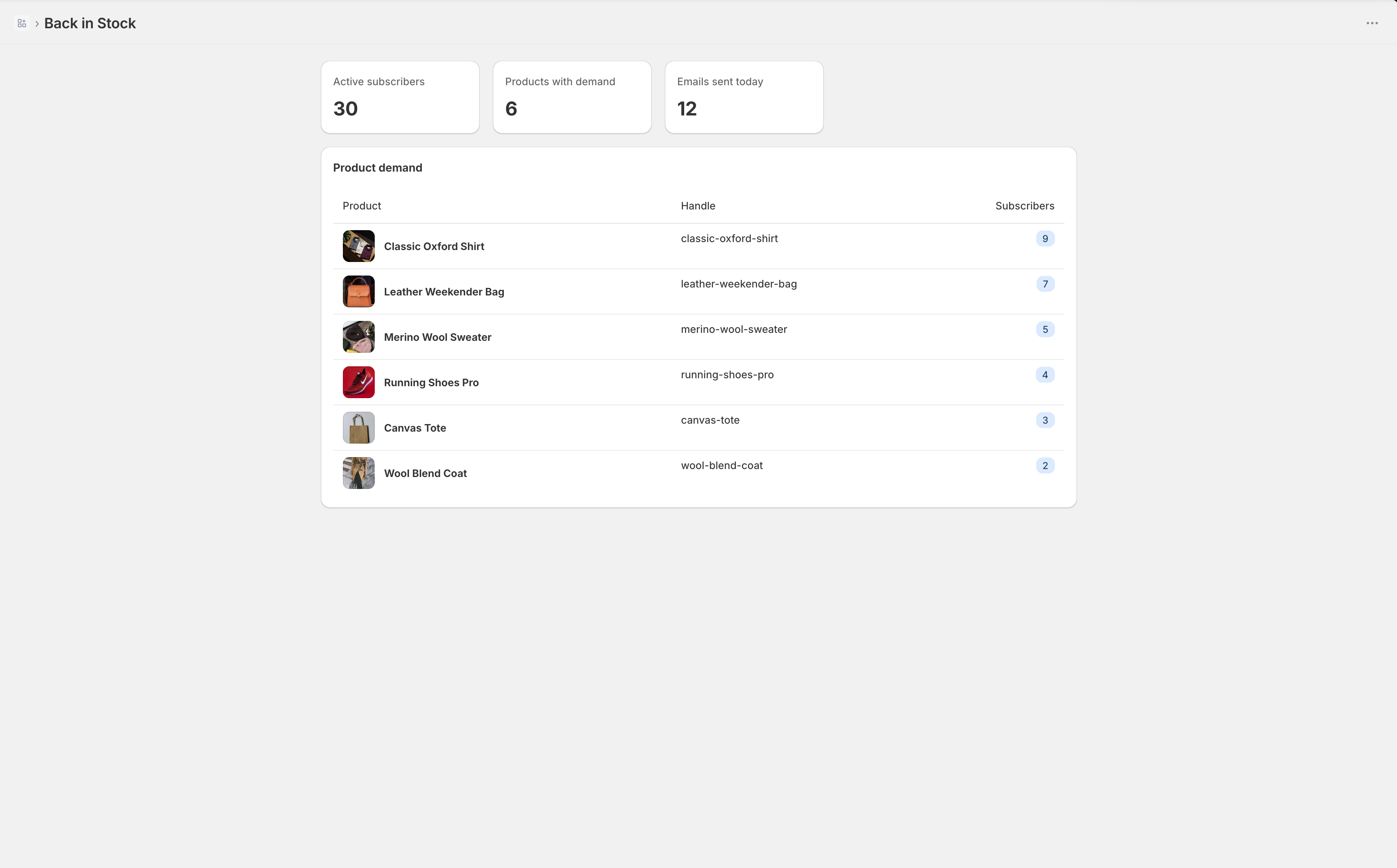Click the apps grid icon in breadcrumb

coord(22,23)
